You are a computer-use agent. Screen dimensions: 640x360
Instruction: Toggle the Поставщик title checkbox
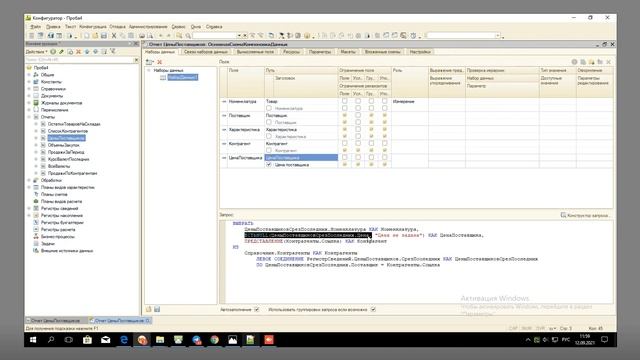(x=269, y=122)
